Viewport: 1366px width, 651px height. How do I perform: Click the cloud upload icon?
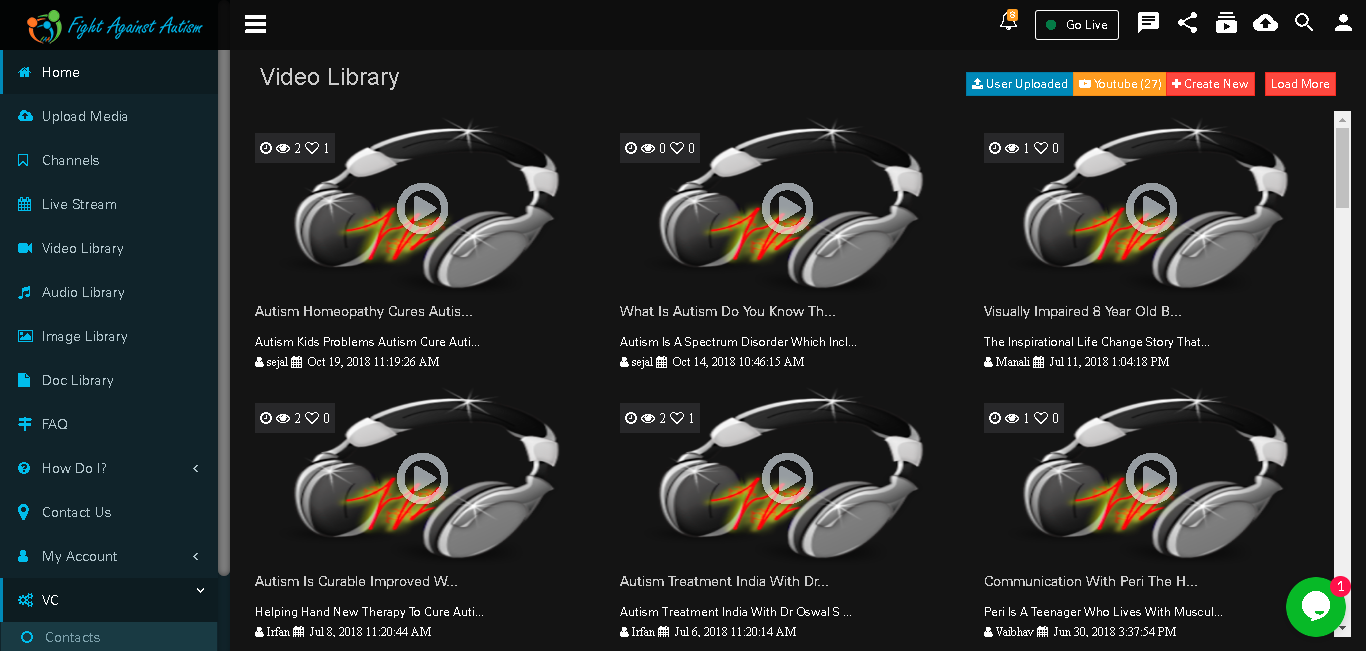pos(1265,22)
